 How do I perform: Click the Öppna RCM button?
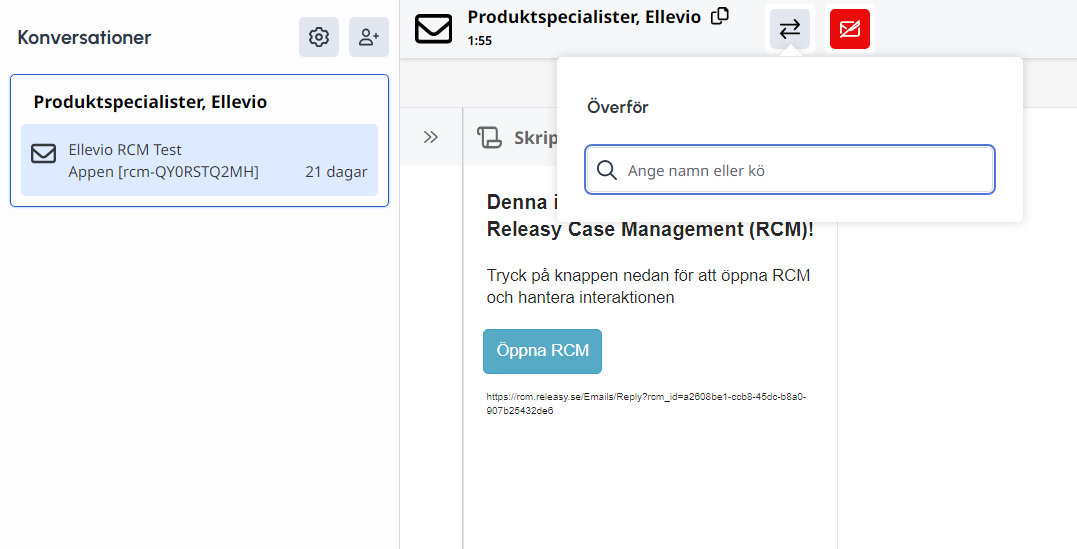pos(542,351)
